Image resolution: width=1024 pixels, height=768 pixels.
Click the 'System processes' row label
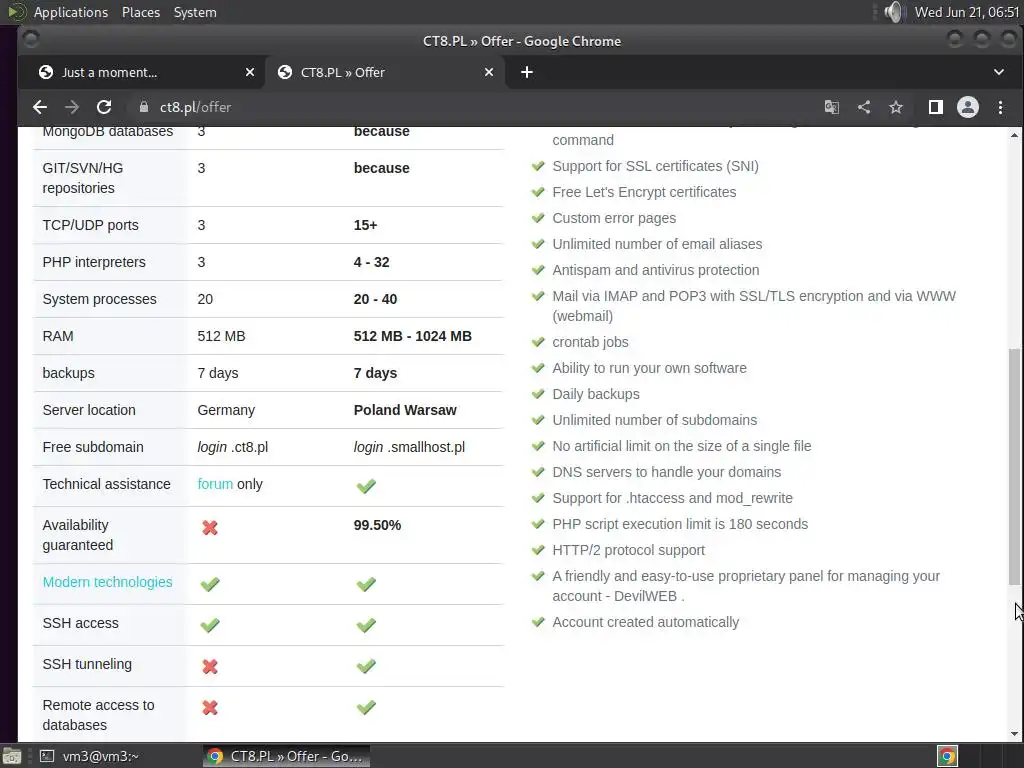coord(99,299)
